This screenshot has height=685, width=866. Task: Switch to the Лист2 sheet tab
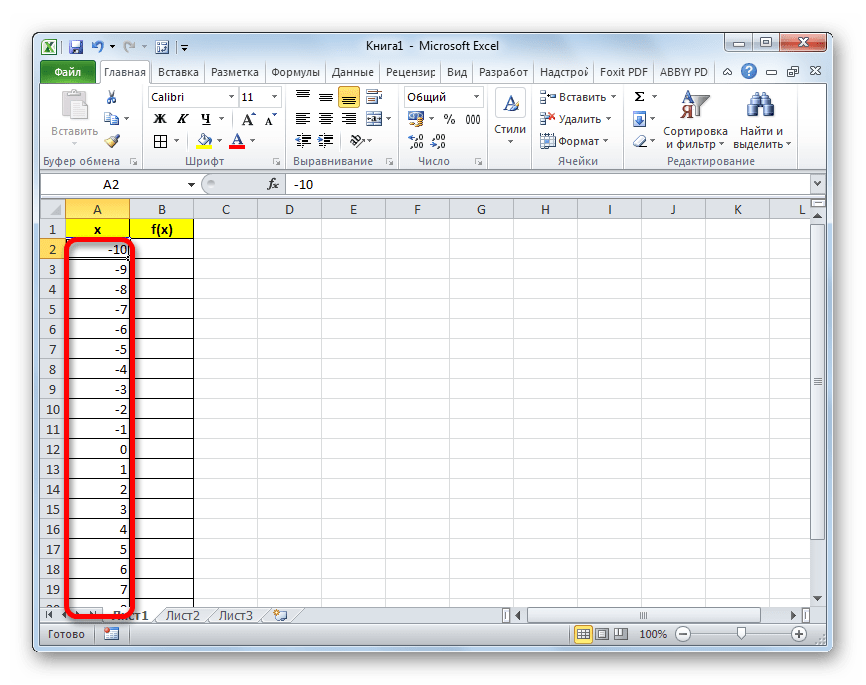pos(183,615)
